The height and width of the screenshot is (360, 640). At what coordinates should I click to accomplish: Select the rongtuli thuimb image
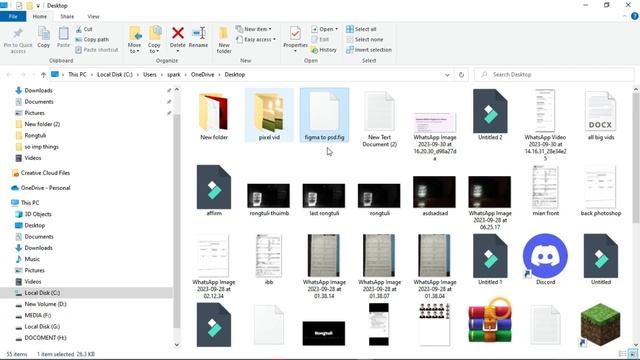pos(269,199)
